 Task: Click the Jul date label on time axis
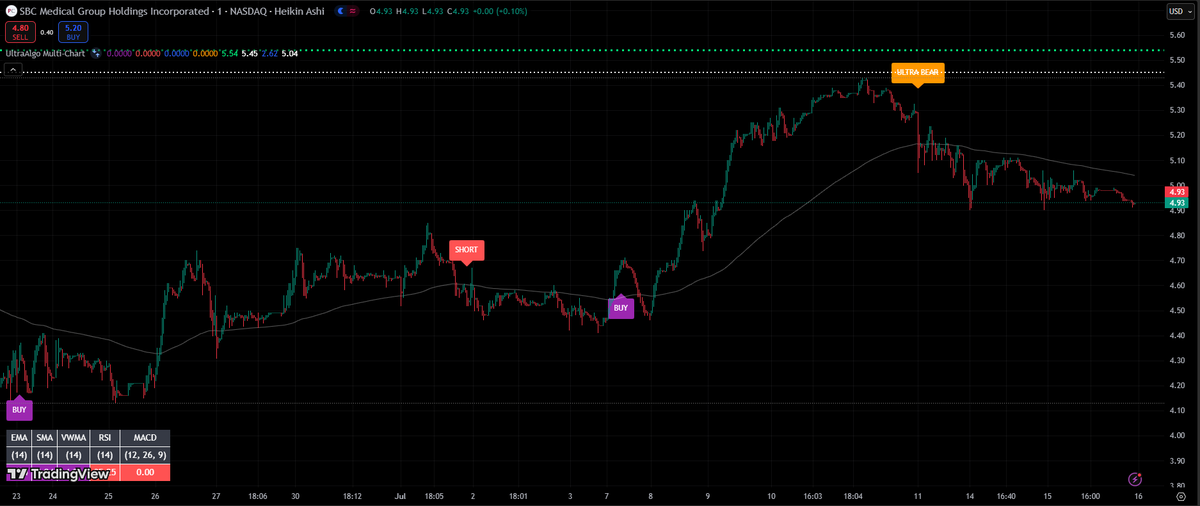click(400, 495)
